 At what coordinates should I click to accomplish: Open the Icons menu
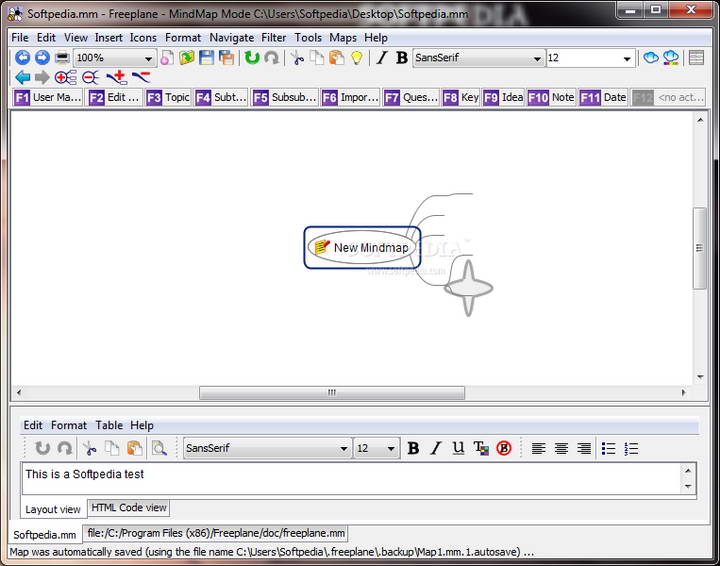point(143,38)
